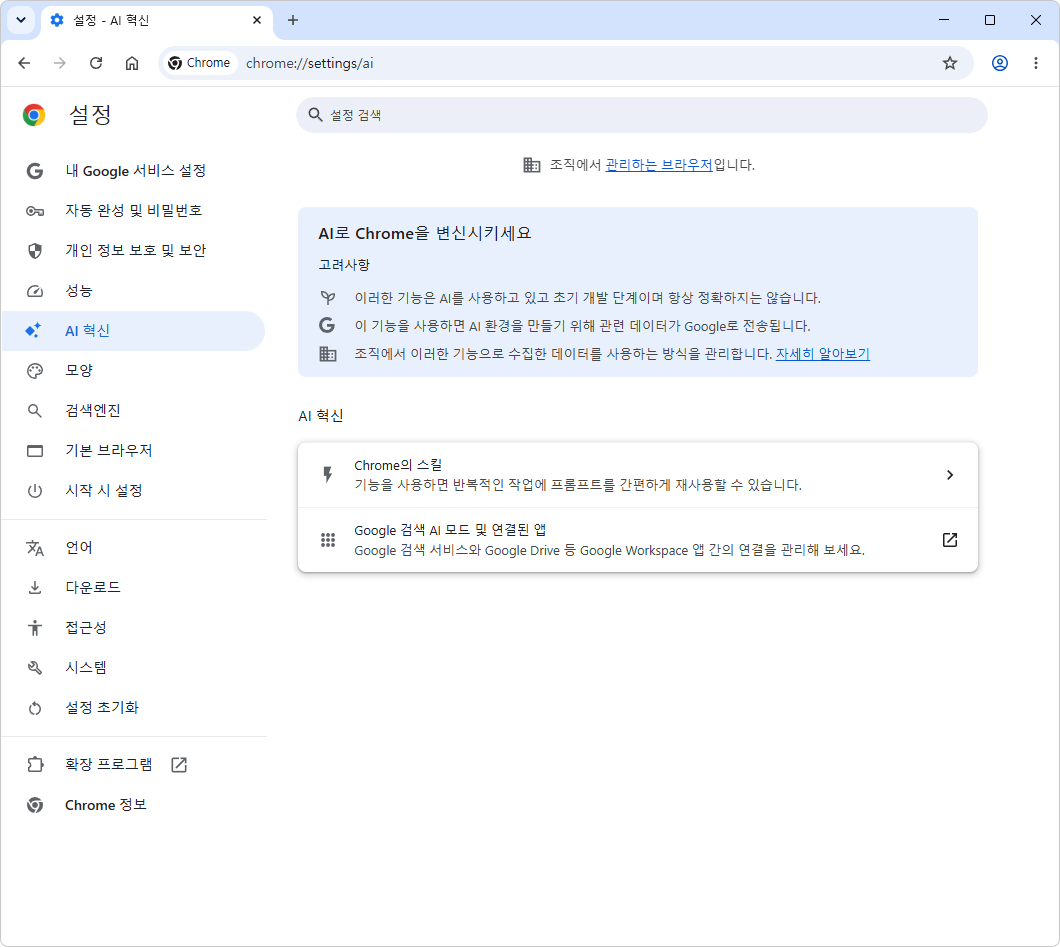Click the accessibility figure icon for 접근성
The height and width of the screenshot is (947, 1060).
coord(35,628)
